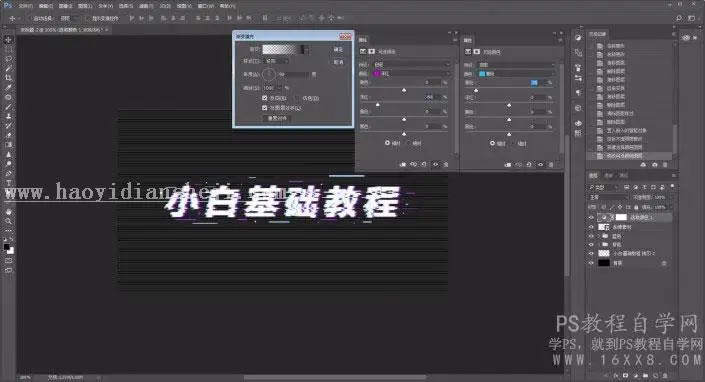Toggle the Reverse checkbox in Gradient Fill
The height and width of the screenshot is (382, 705).
tap(265, 98)
